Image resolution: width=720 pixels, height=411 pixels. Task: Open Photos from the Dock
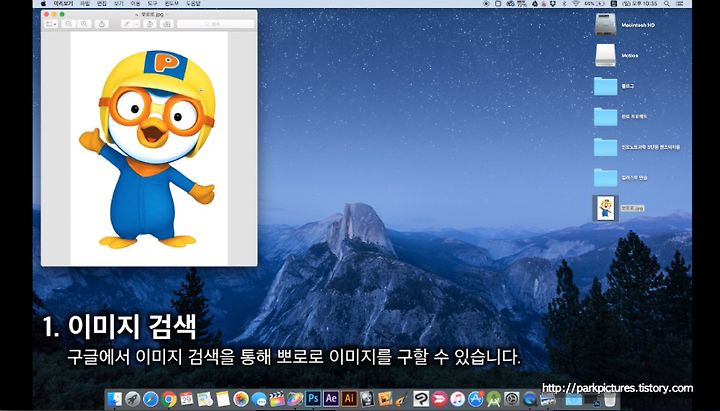[241, 399]
